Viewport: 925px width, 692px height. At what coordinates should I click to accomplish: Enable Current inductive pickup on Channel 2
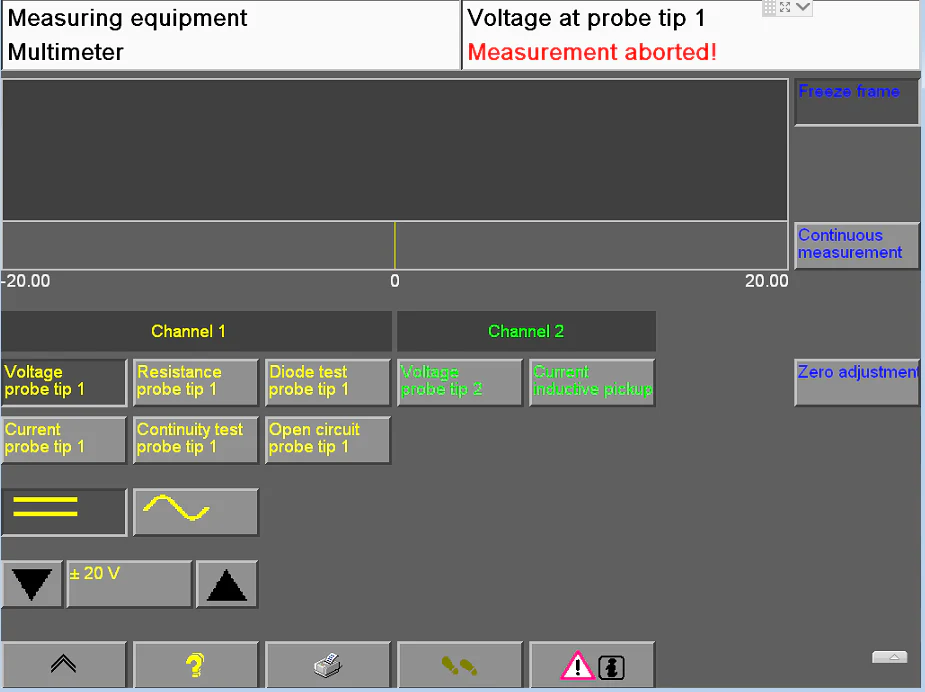click(x=592, y=382)
